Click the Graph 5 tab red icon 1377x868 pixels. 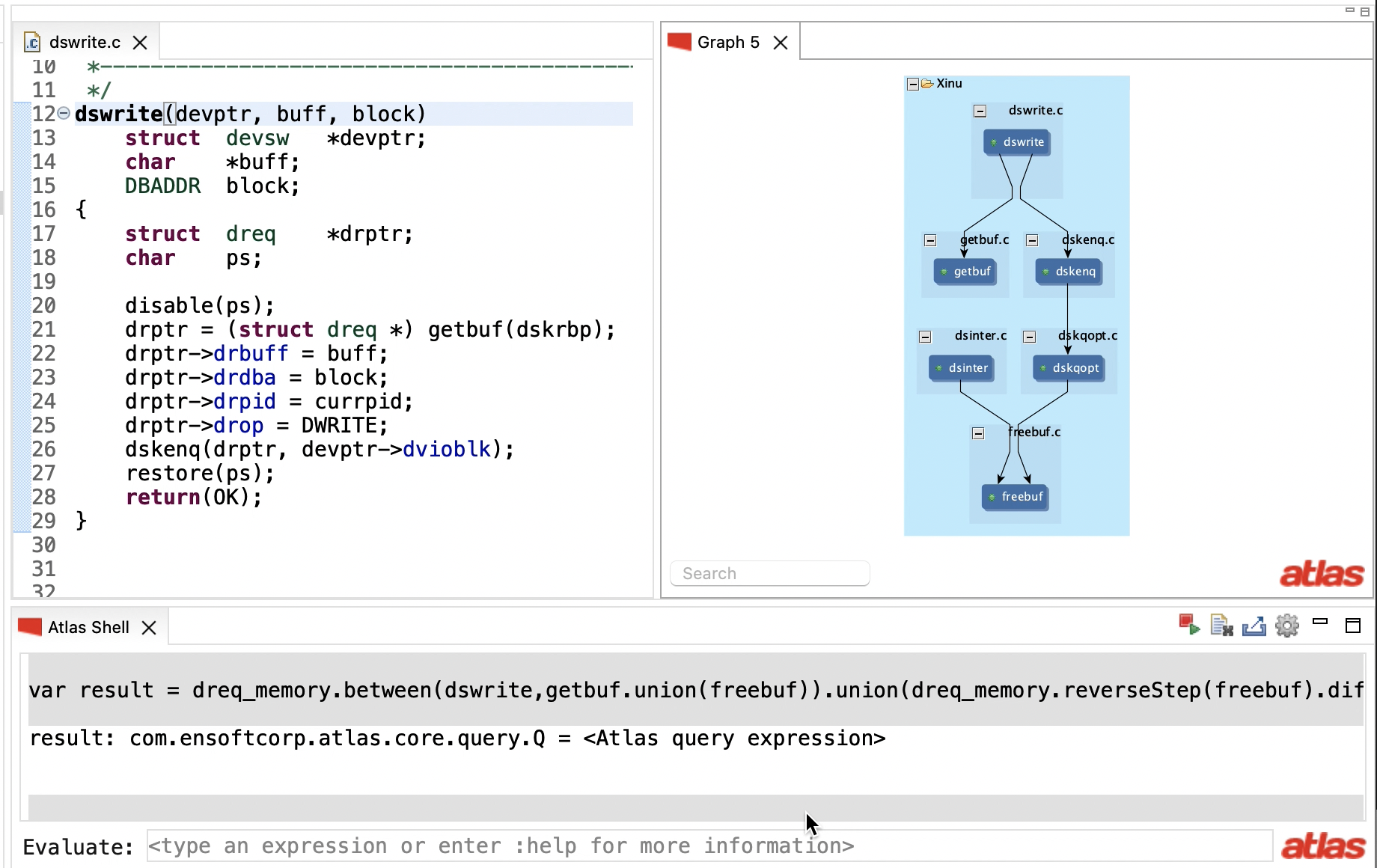tap(679, 43)
